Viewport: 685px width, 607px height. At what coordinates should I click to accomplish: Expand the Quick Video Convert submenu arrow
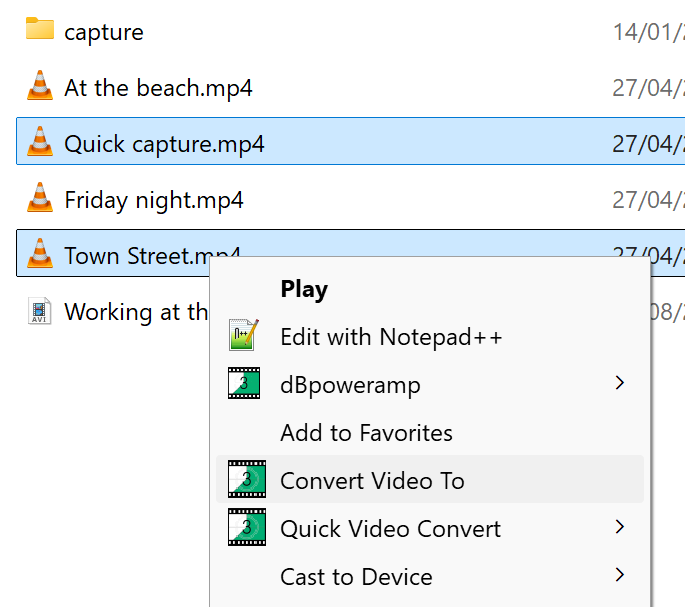(620, 528)
